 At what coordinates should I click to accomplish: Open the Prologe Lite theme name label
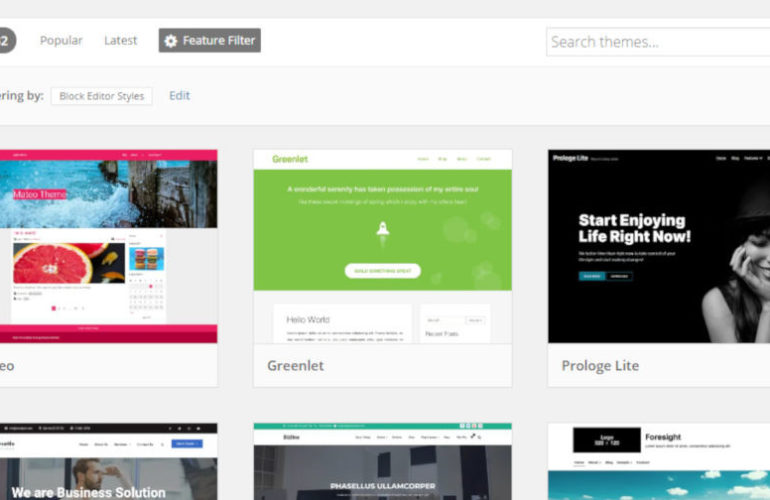pyautogui.click(x=600, y=366)
